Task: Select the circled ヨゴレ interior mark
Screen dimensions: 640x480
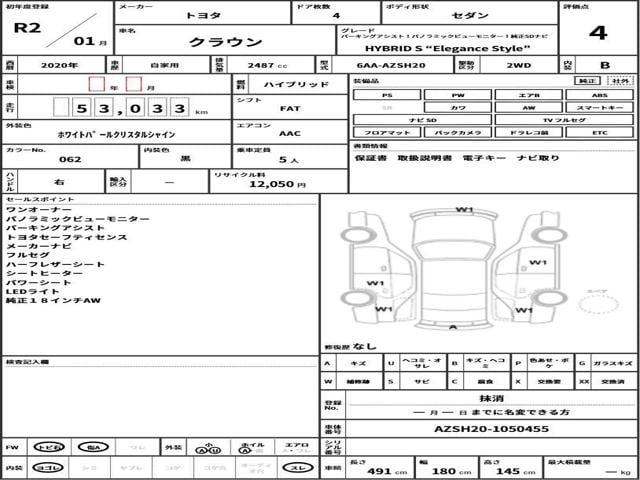Action: 48,468
